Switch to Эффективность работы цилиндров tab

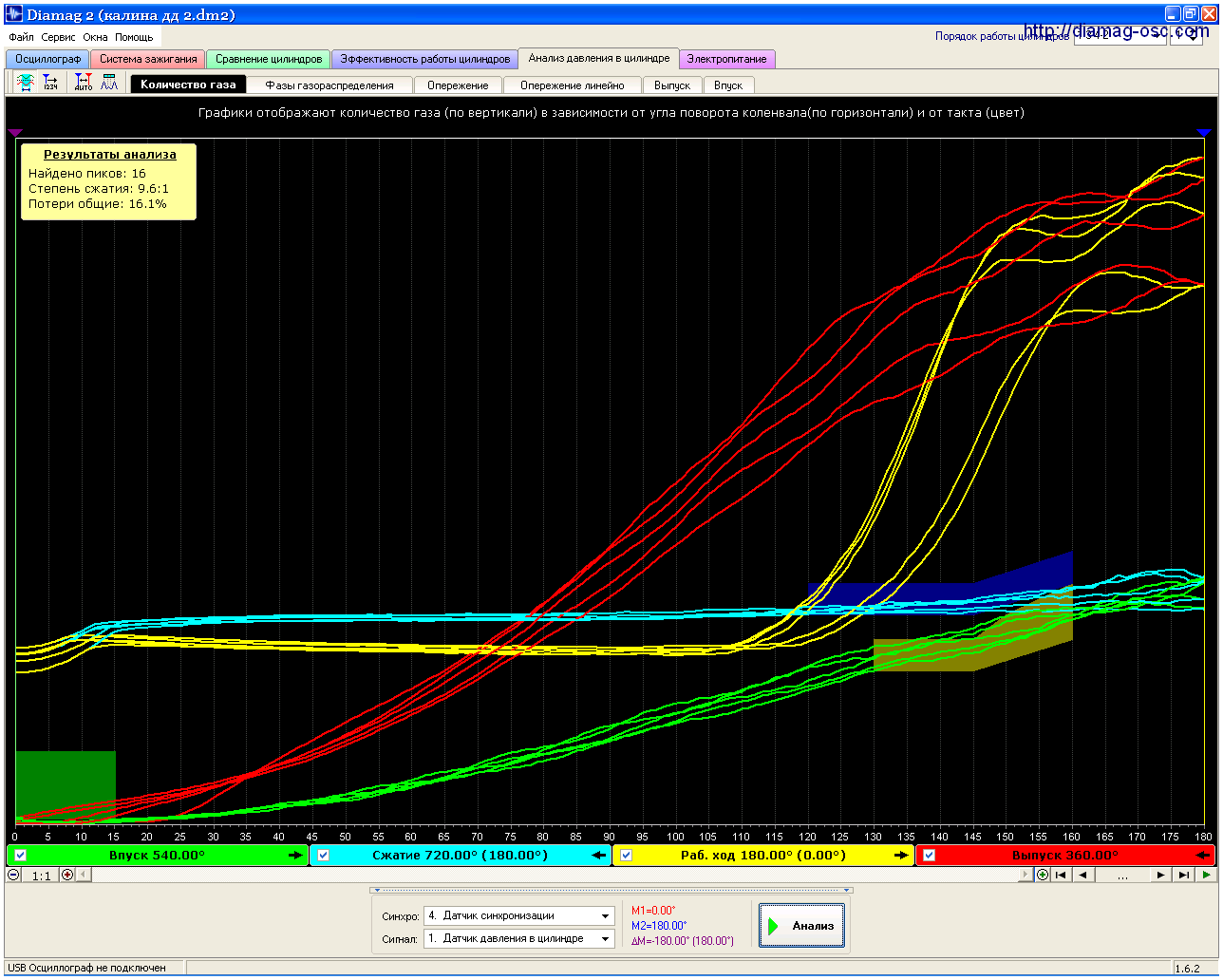425,59
